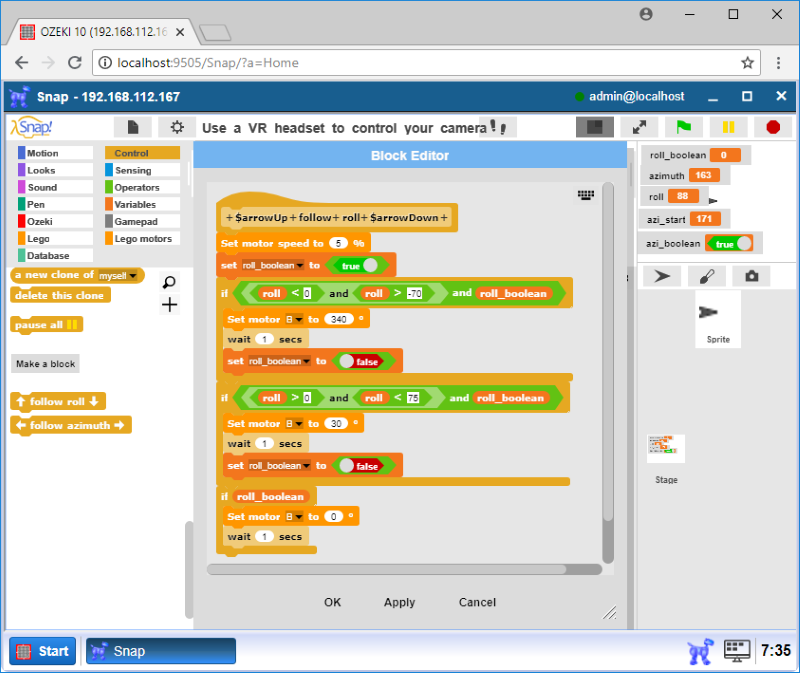Screen dimensions: 800x673
Task: Pause all scripts with the yellow pause button
Action: pos(728,127)
